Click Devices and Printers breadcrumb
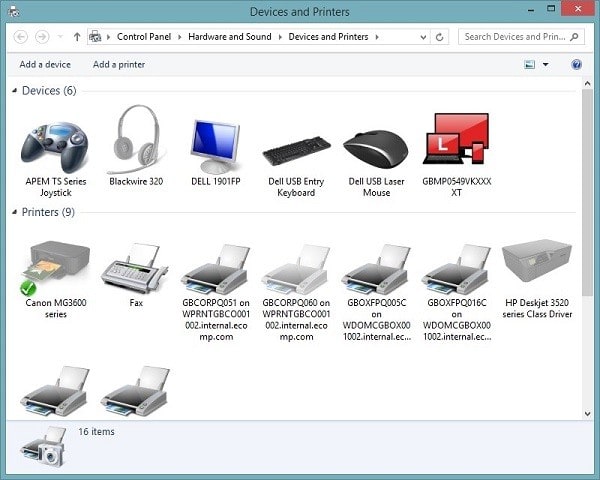Image resolution: width=600 pixels, height=480 pixels. pyautogui.click(x=328, y=37)
